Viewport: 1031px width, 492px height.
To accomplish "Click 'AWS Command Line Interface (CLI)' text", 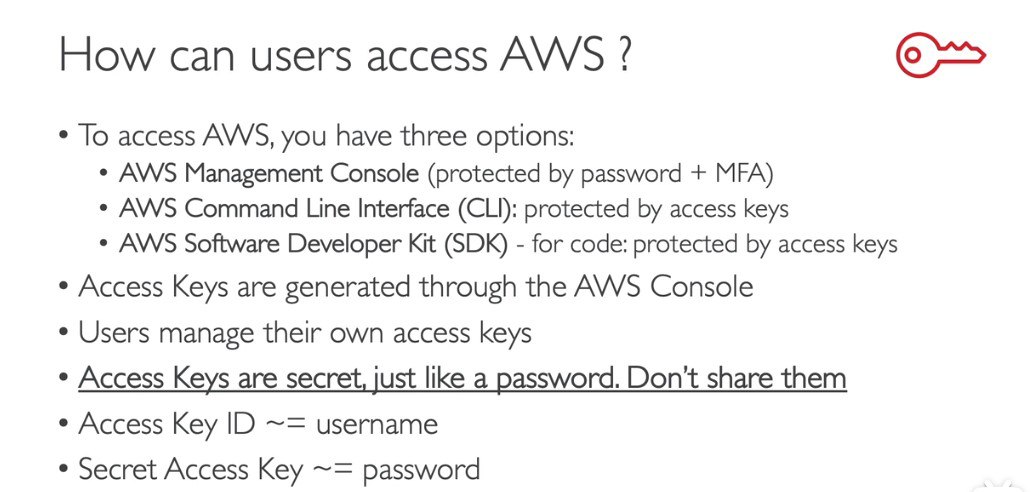I will (x=318, y=209).
